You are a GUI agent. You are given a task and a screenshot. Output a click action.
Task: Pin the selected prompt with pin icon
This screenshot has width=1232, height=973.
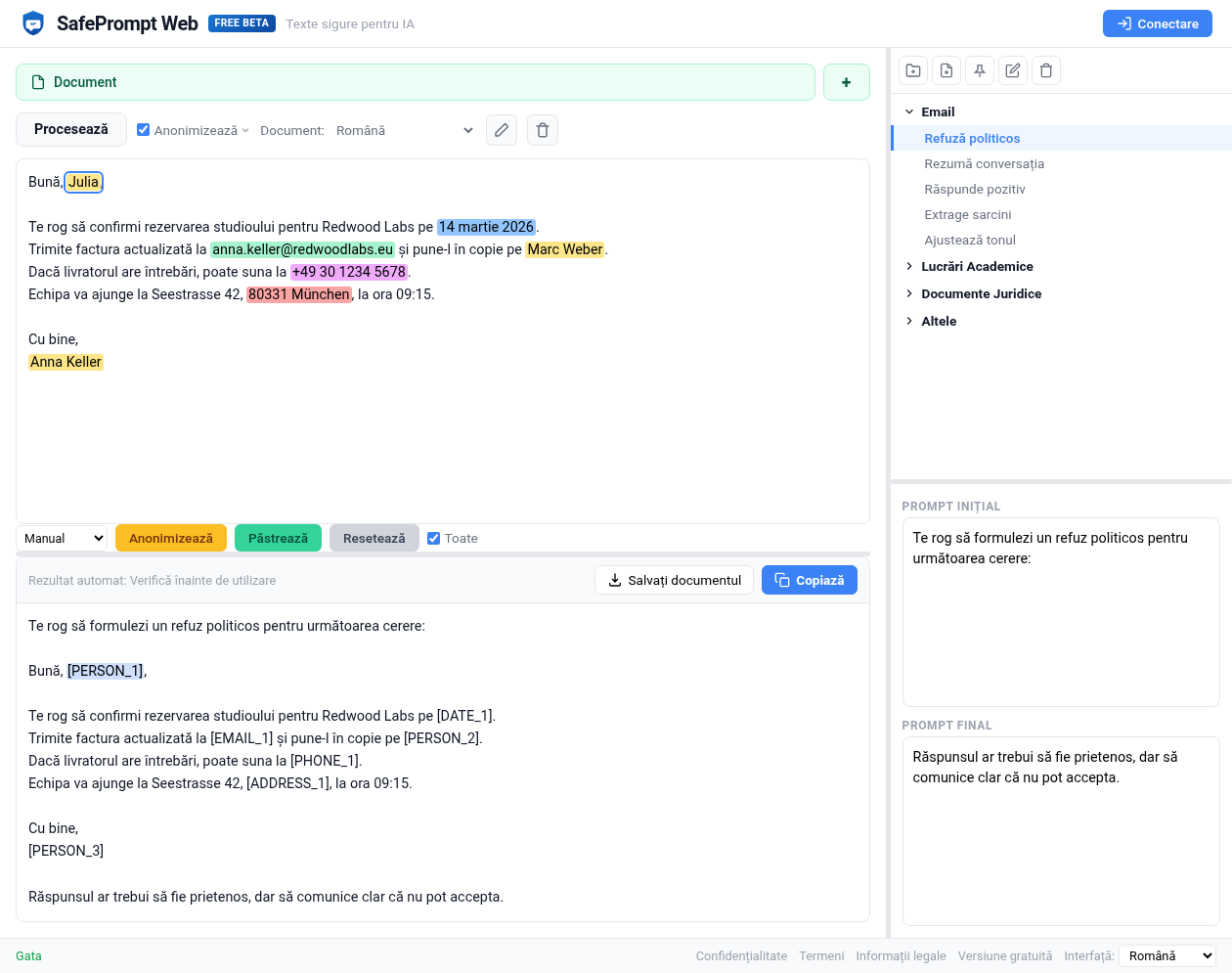[980, 70]
